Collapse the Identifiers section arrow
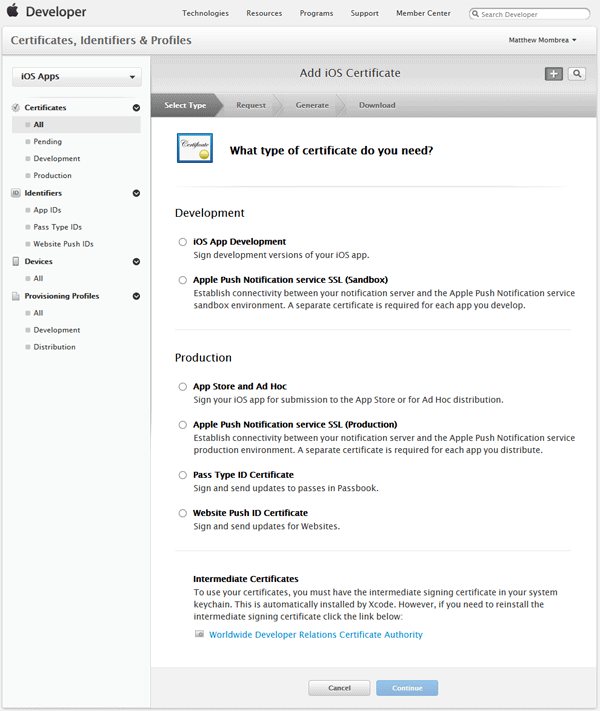Viewport: 600px width, 711px height. 136,193
